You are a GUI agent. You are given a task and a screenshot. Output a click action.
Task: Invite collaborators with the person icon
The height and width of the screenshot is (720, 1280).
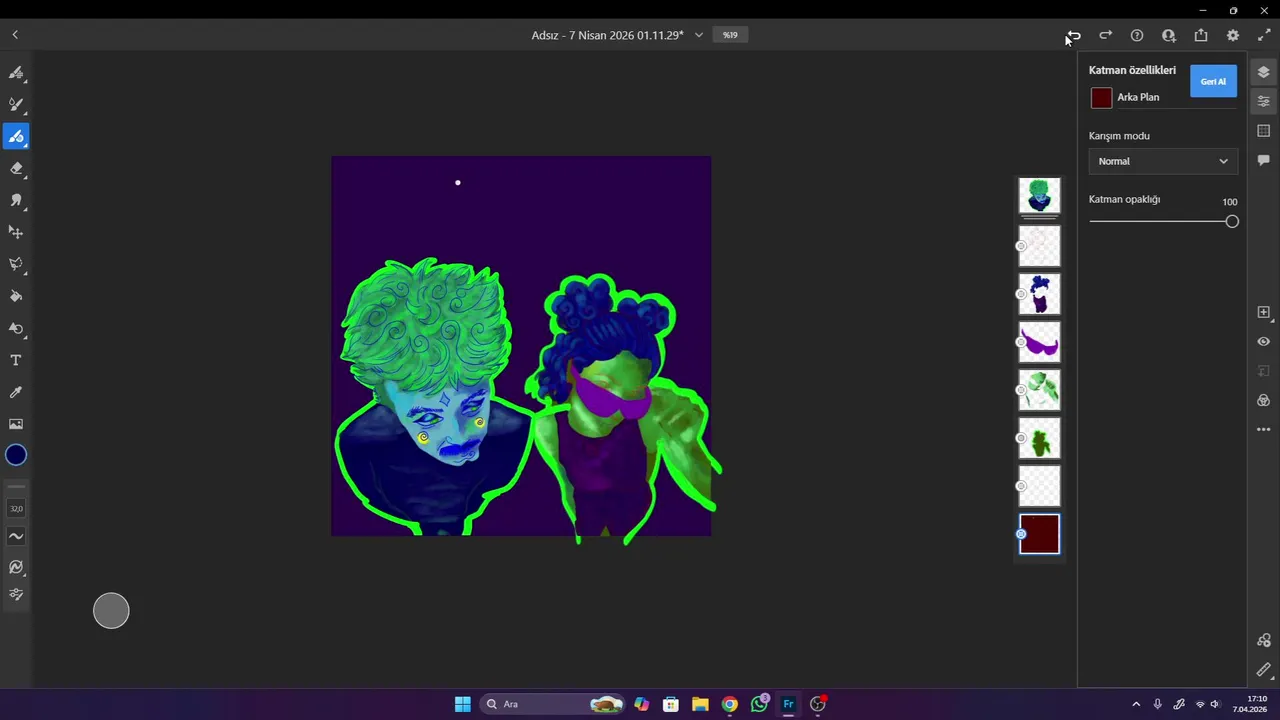coord(1169,35)
